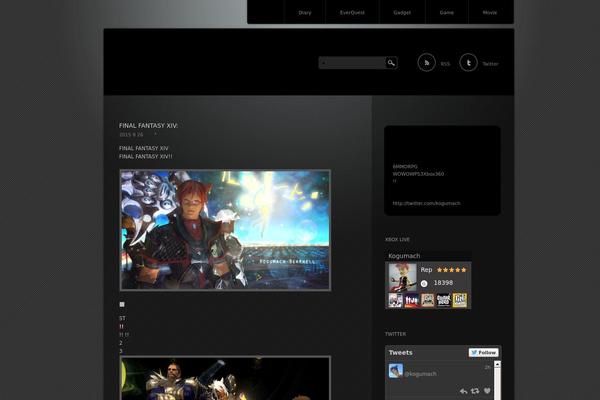Image resolution: width=600 pixels, height=400 pixels.
Task: Click the gamerscore value 18398
Action: coord(443,283)
